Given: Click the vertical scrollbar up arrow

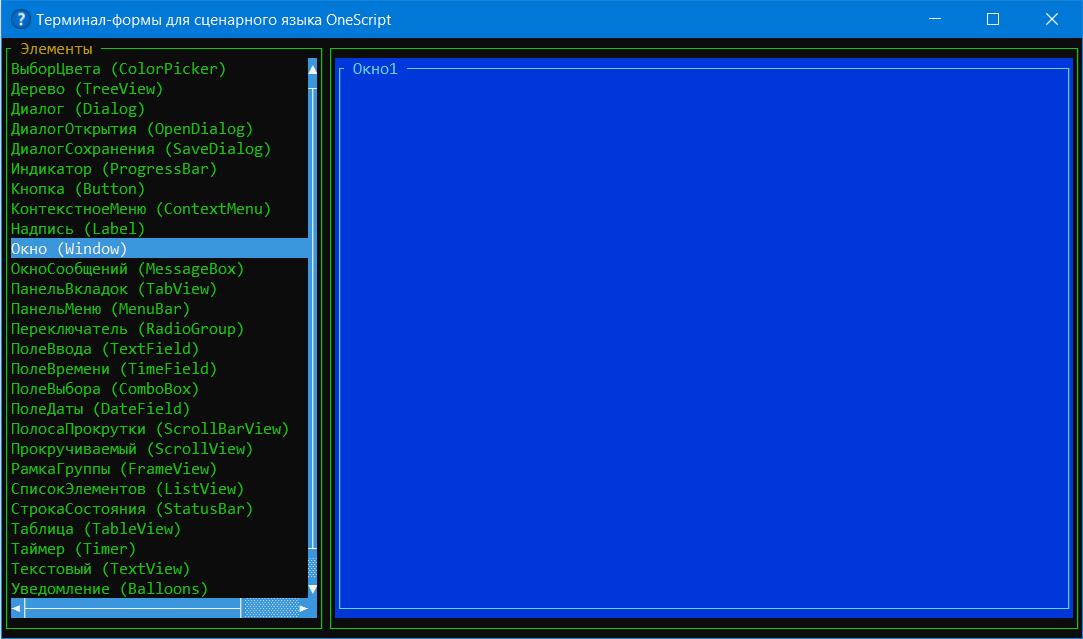Looking at the screenshot, I should pos(312,69).
